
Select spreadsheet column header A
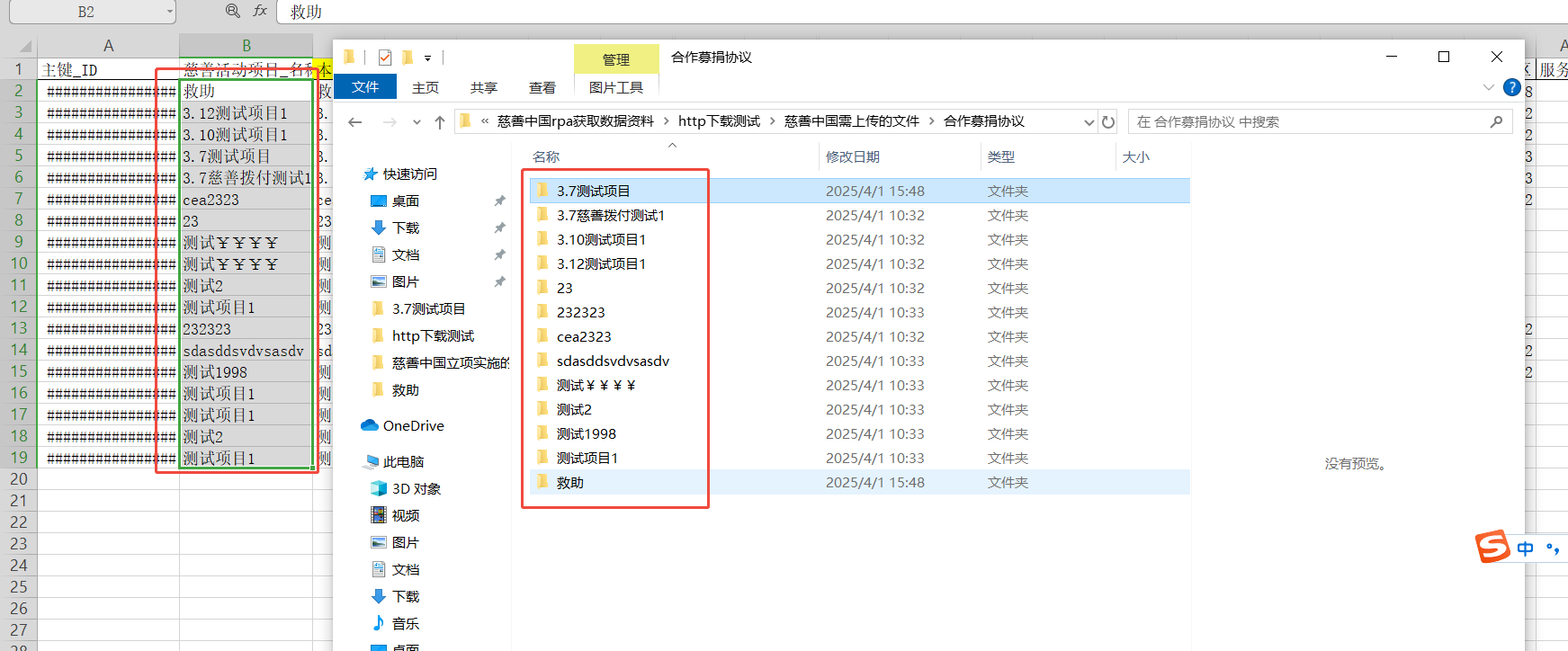coord(108,46)
